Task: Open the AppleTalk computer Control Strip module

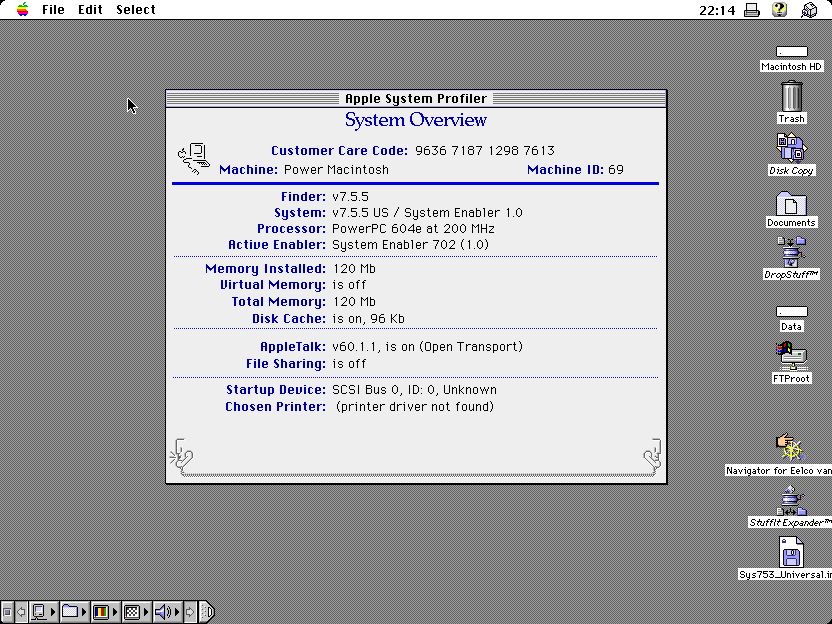Action: point(40,611)
